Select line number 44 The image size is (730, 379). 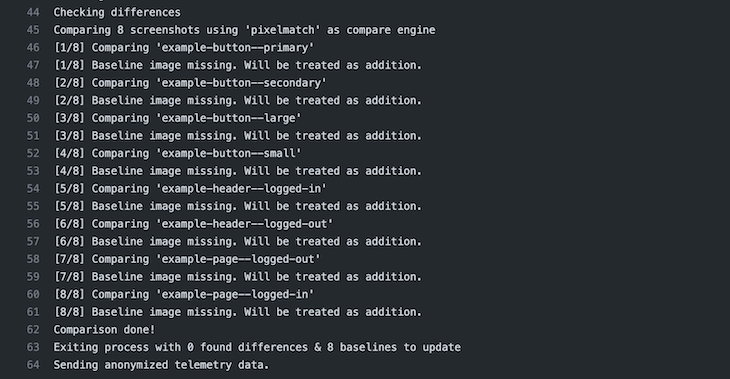(x=33, y=12)
